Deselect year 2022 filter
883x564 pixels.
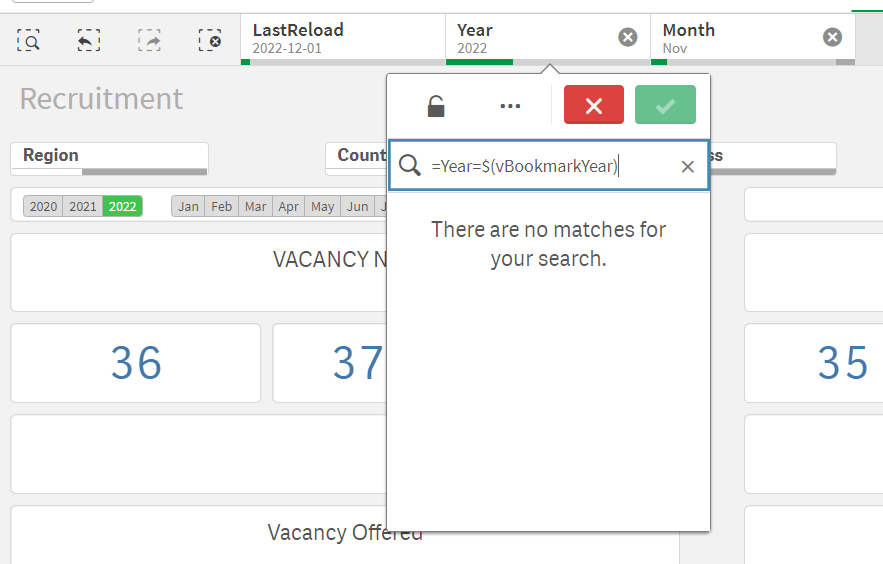point(122,207)
